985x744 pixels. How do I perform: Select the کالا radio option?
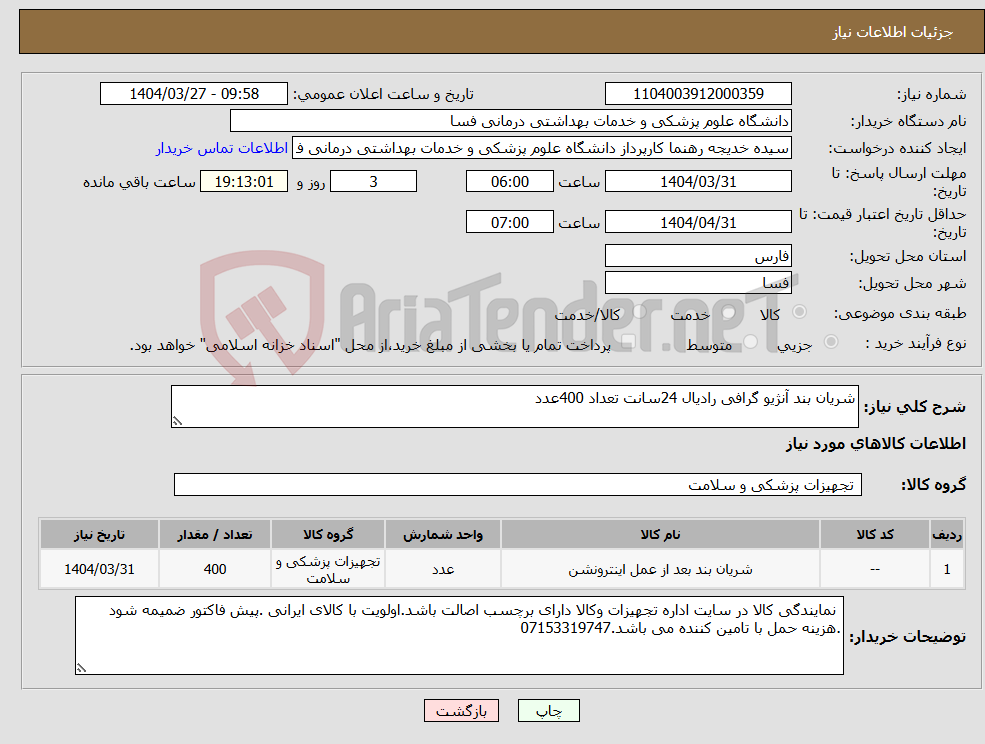[x=799, y=312]
